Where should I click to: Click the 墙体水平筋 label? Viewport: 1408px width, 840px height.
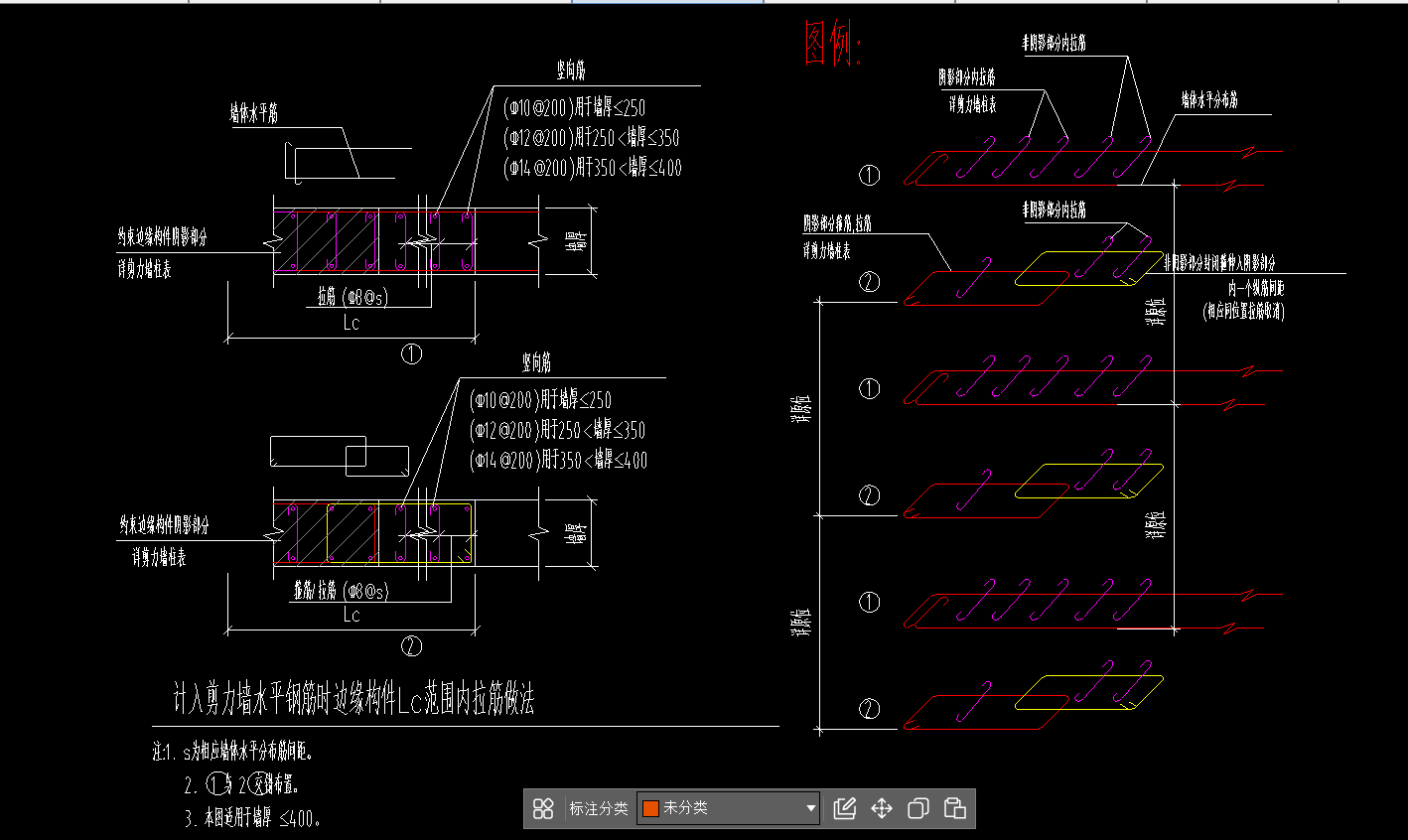pos(254,114)
